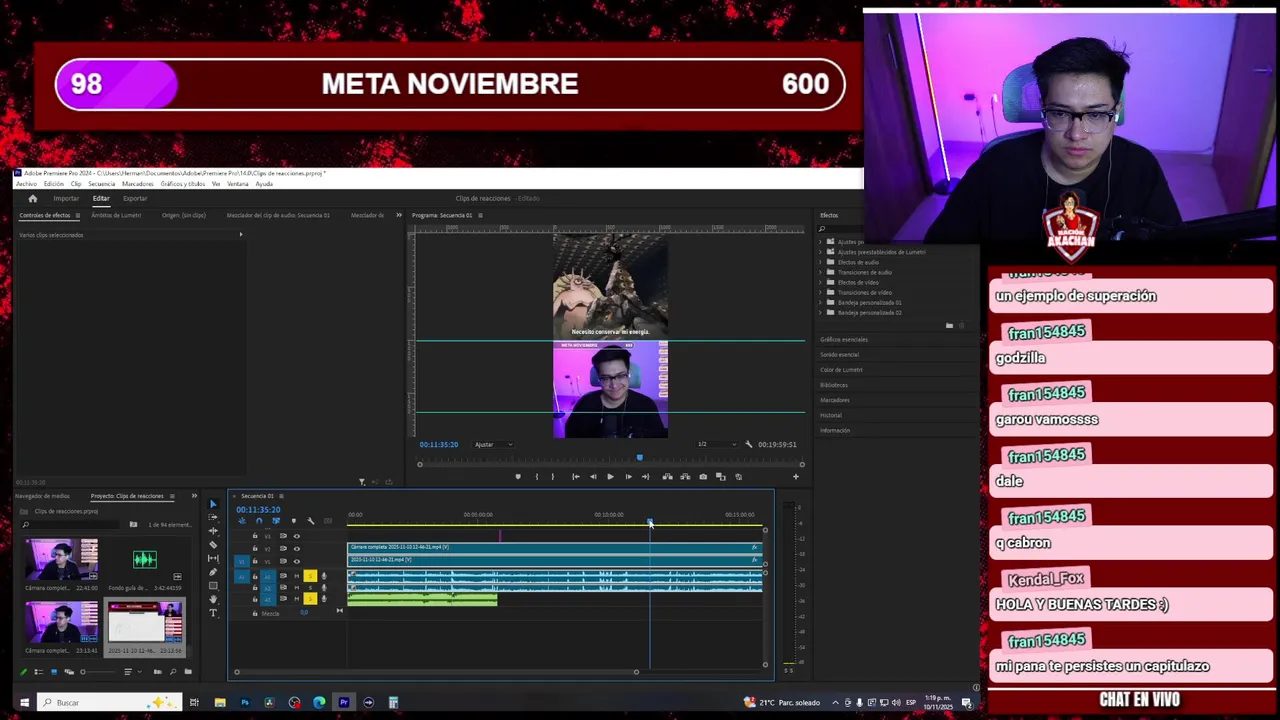Open the Ventana menu

[x=238, y=184]
